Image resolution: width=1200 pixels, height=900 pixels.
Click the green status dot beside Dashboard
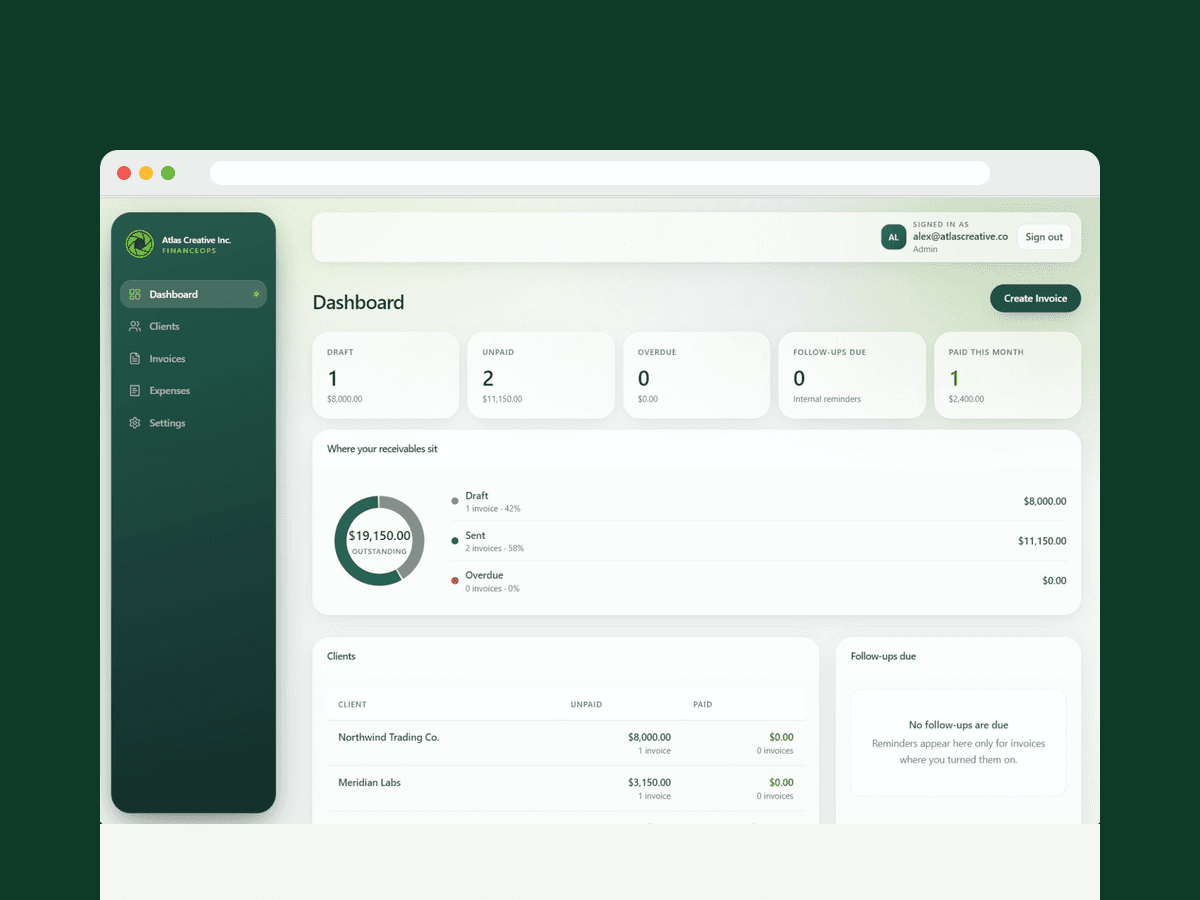tap(256, 294)
